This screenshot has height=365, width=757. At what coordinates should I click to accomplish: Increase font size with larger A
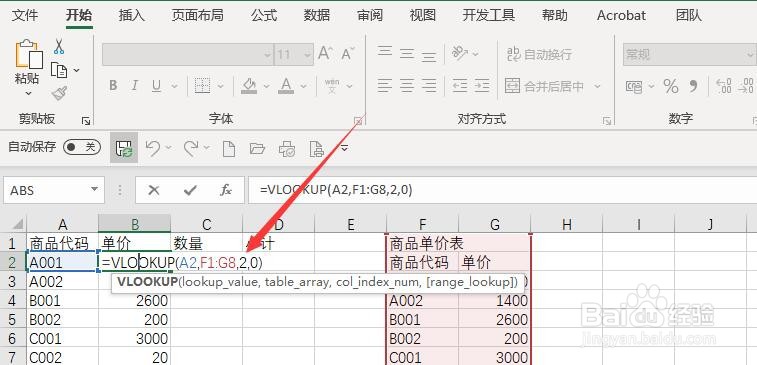pos(325,54)
